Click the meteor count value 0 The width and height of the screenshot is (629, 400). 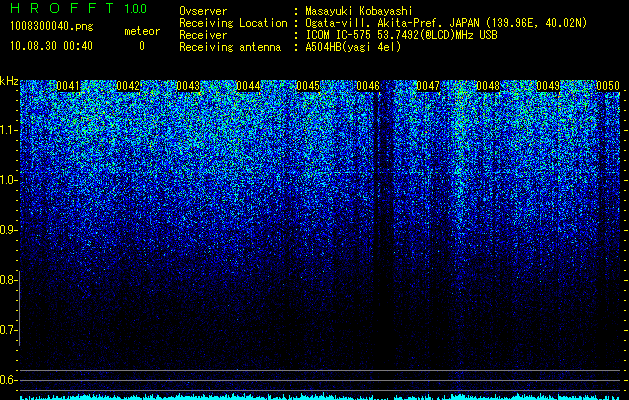coord(142,46)
